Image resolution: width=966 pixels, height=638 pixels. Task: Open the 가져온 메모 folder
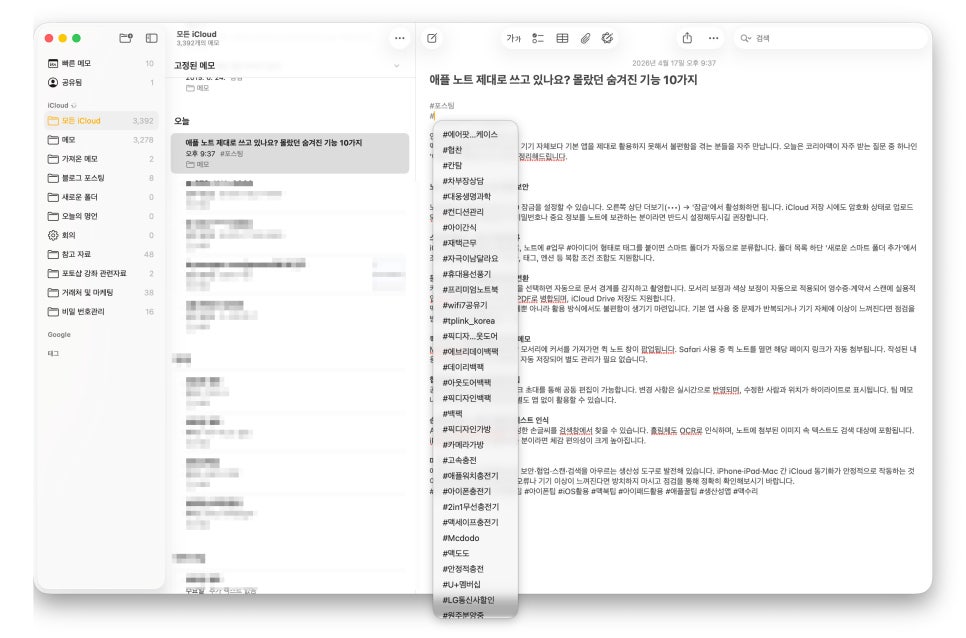click(x=101, y=159)
